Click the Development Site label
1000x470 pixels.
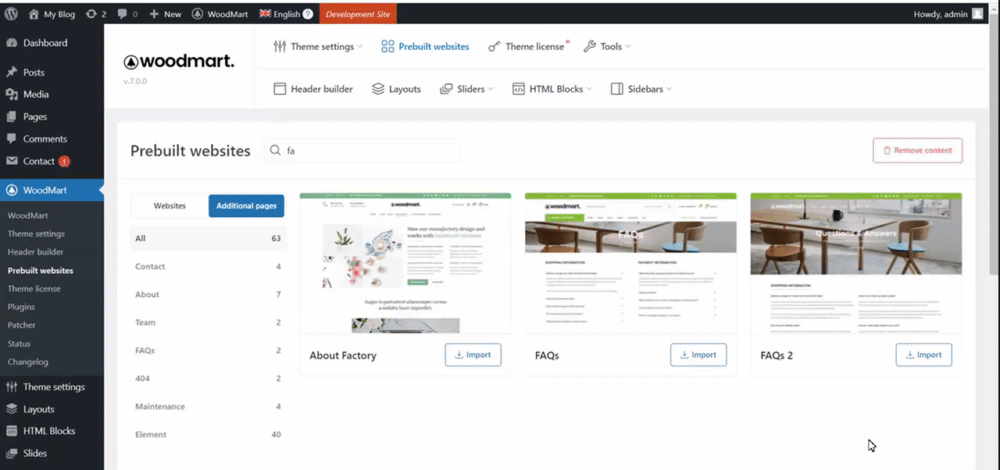tap(358, 14)
